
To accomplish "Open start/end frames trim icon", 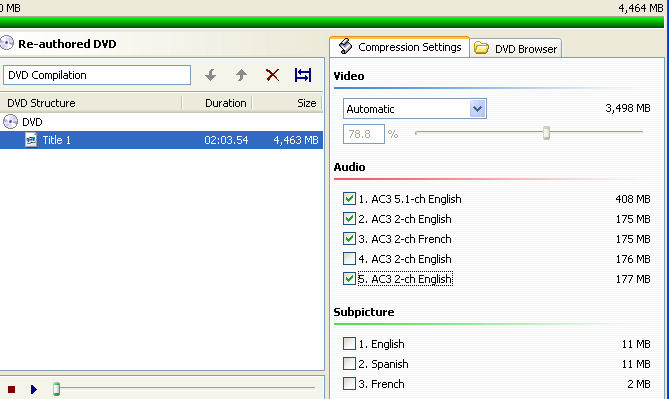I will coord(303,75).
